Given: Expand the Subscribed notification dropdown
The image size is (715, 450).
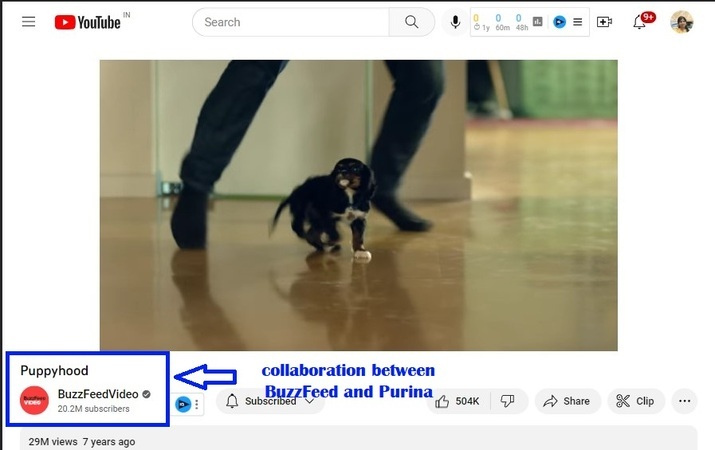Looking at the screenshot, I should (x=270, y=401).
